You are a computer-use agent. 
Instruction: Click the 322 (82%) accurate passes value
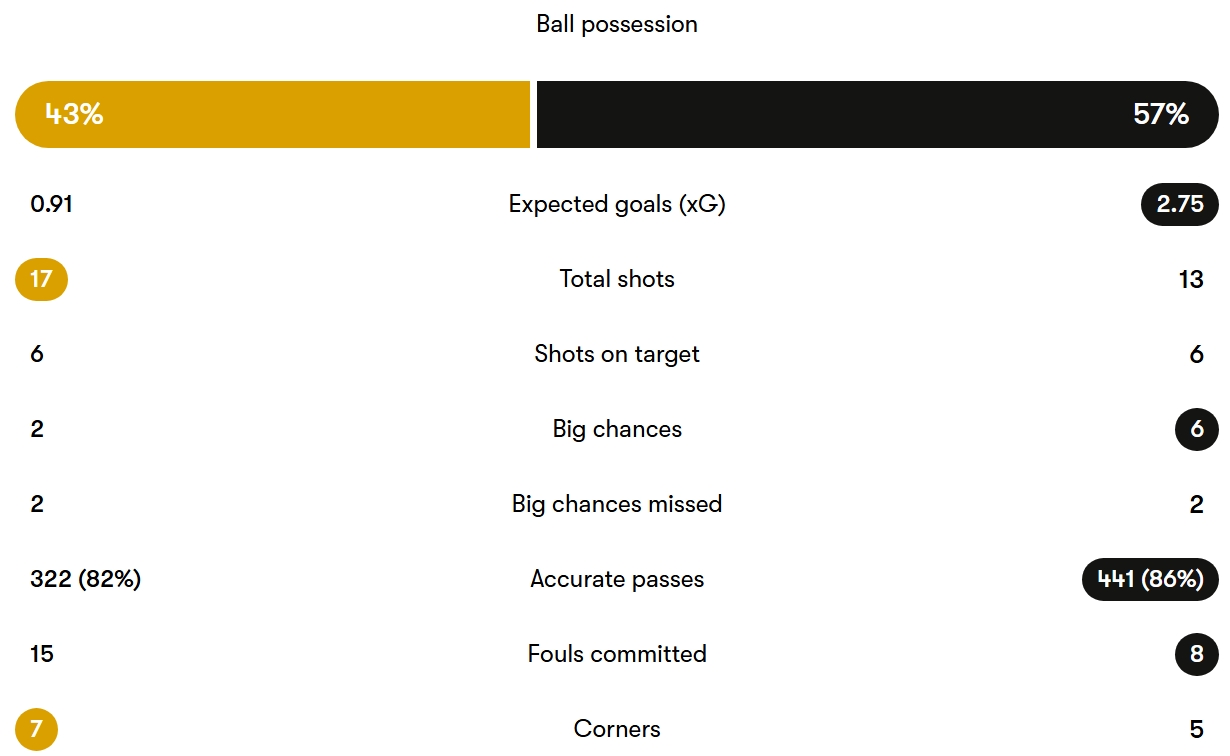point(86,579)
